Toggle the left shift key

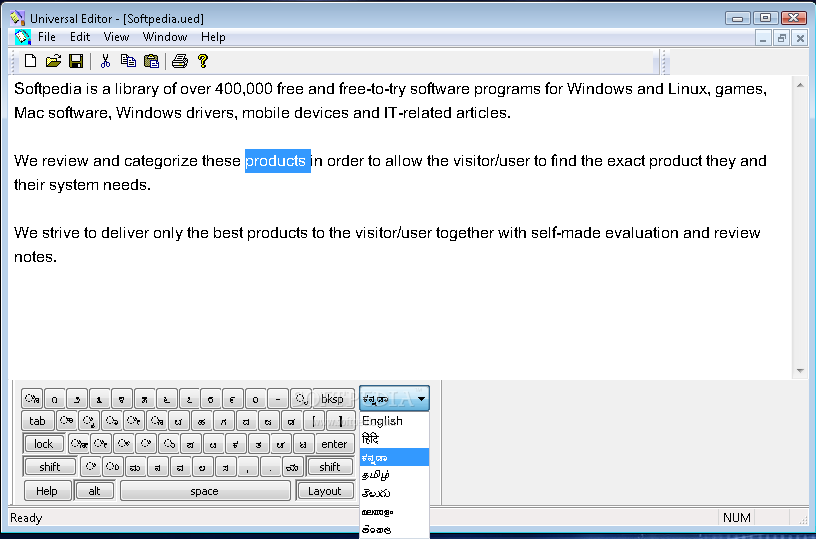(50, 467)
